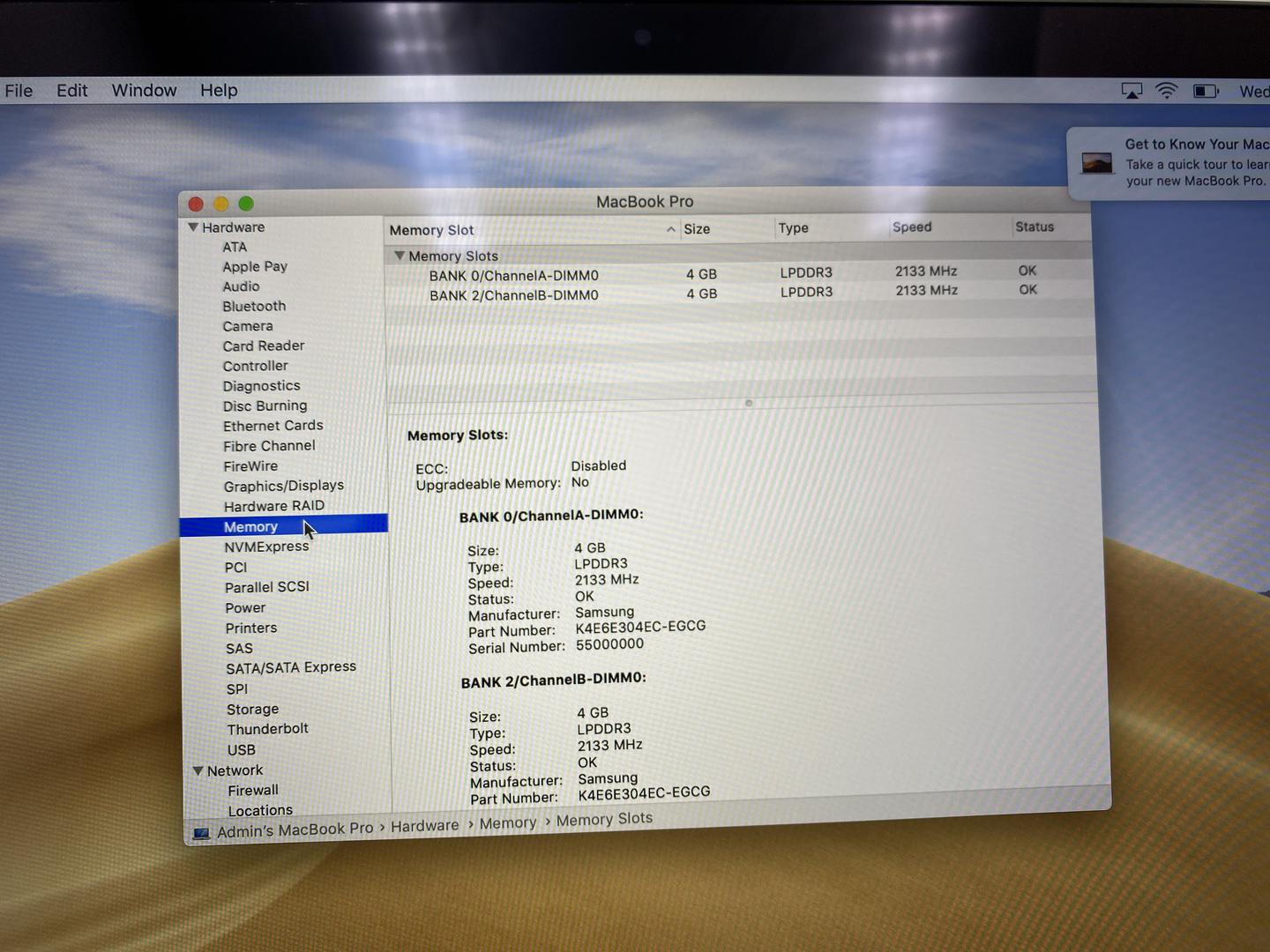Click the laptop icon in the path bar

coord(201,833)
